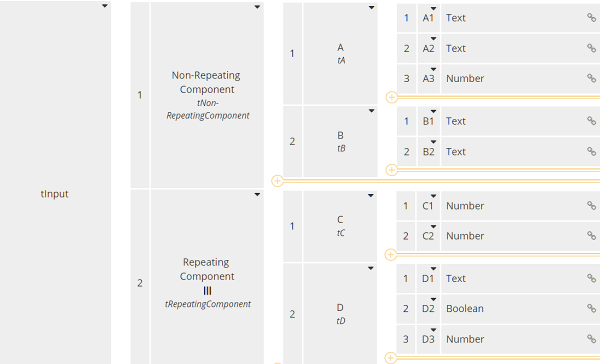Click the link icon on A1 row
The height and width of the screenshot is (364, 600).
(x=591, y=17)
